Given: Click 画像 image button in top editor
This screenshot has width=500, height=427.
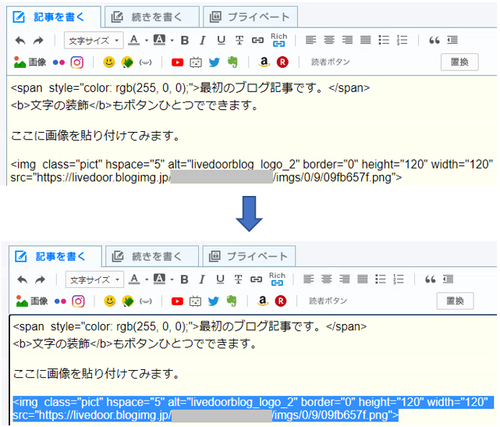Looking at the screenshot, I should point(30,62).
